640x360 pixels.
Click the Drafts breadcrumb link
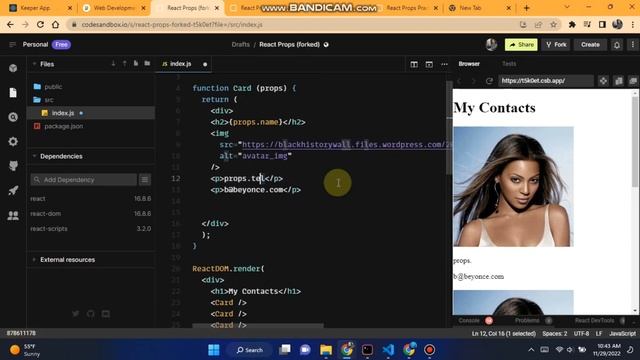click(240, 44)
